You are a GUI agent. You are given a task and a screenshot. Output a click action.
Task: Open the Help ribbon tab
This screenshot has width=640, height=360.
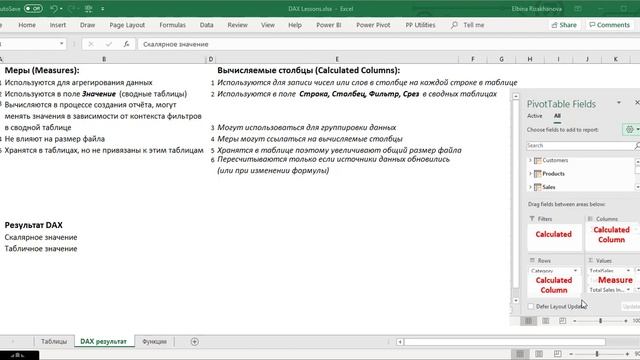[x=295, y=25]
